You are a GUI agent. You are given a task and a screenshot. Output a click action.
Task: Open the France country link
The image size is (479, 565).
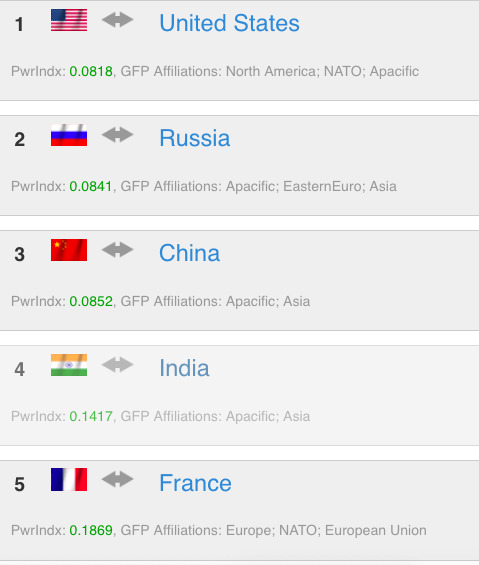tap(195, 483)
